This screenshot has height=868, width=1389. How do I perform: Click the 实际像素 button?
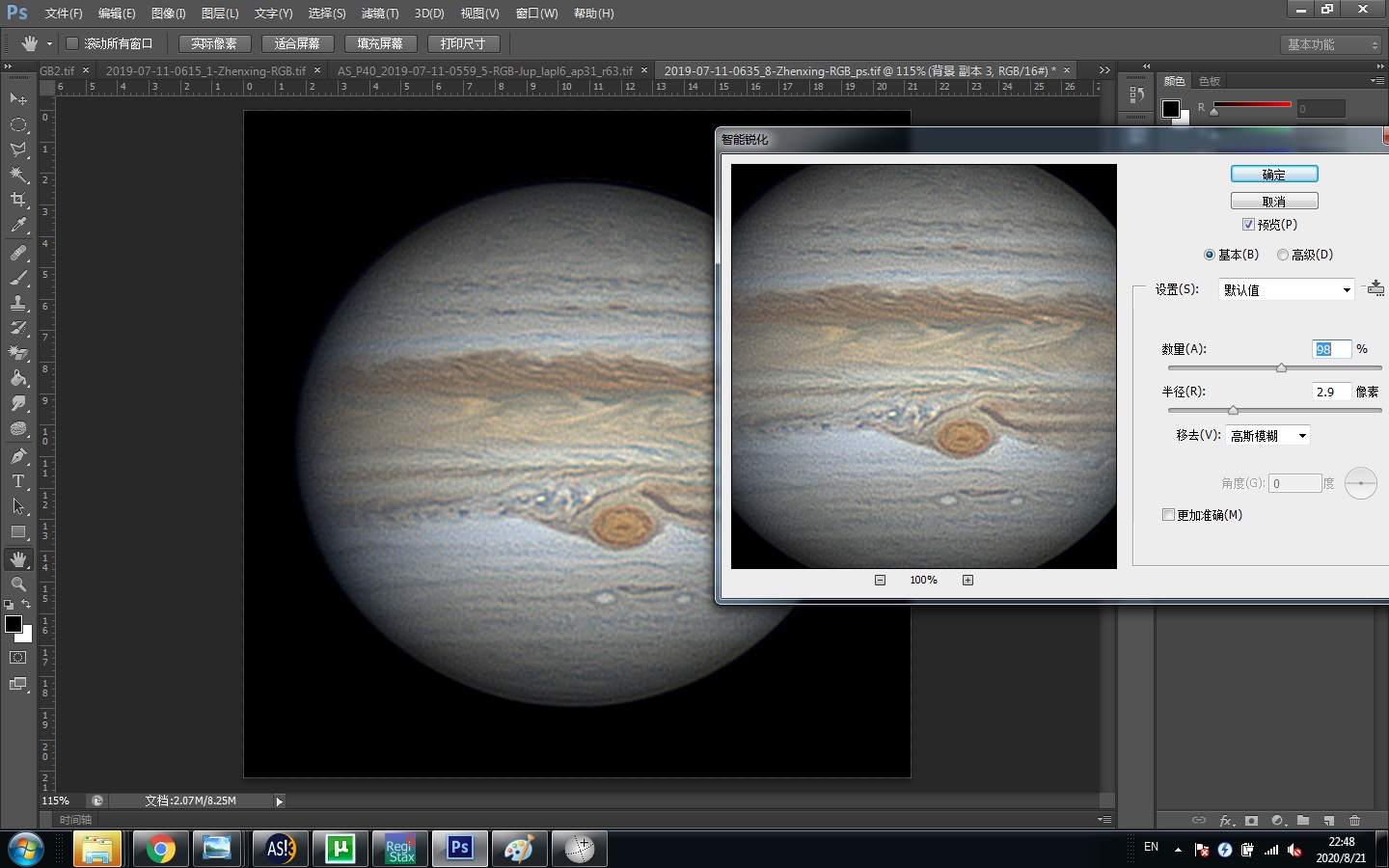click(x=214, y=43)
